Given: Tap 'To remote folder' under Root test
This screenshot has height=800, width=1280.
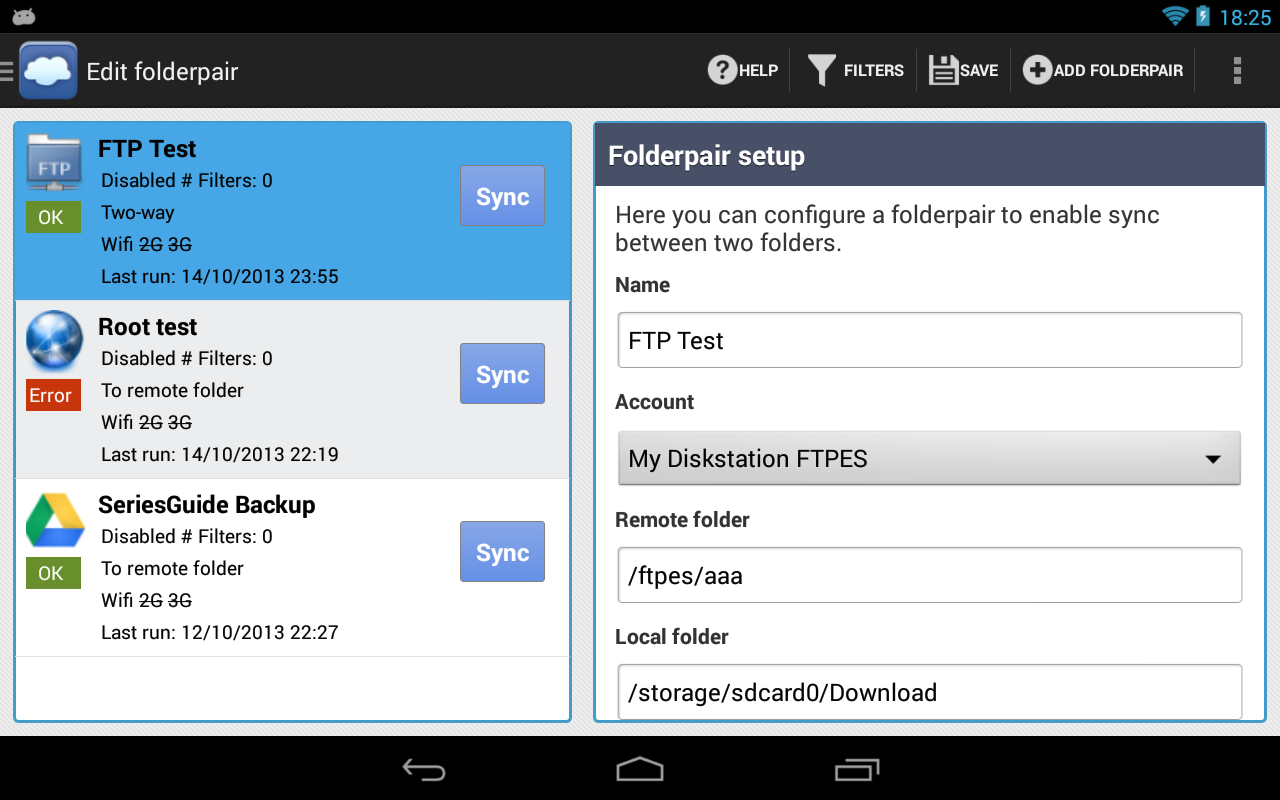Looking at the screenshot, I should pos(173,391).
